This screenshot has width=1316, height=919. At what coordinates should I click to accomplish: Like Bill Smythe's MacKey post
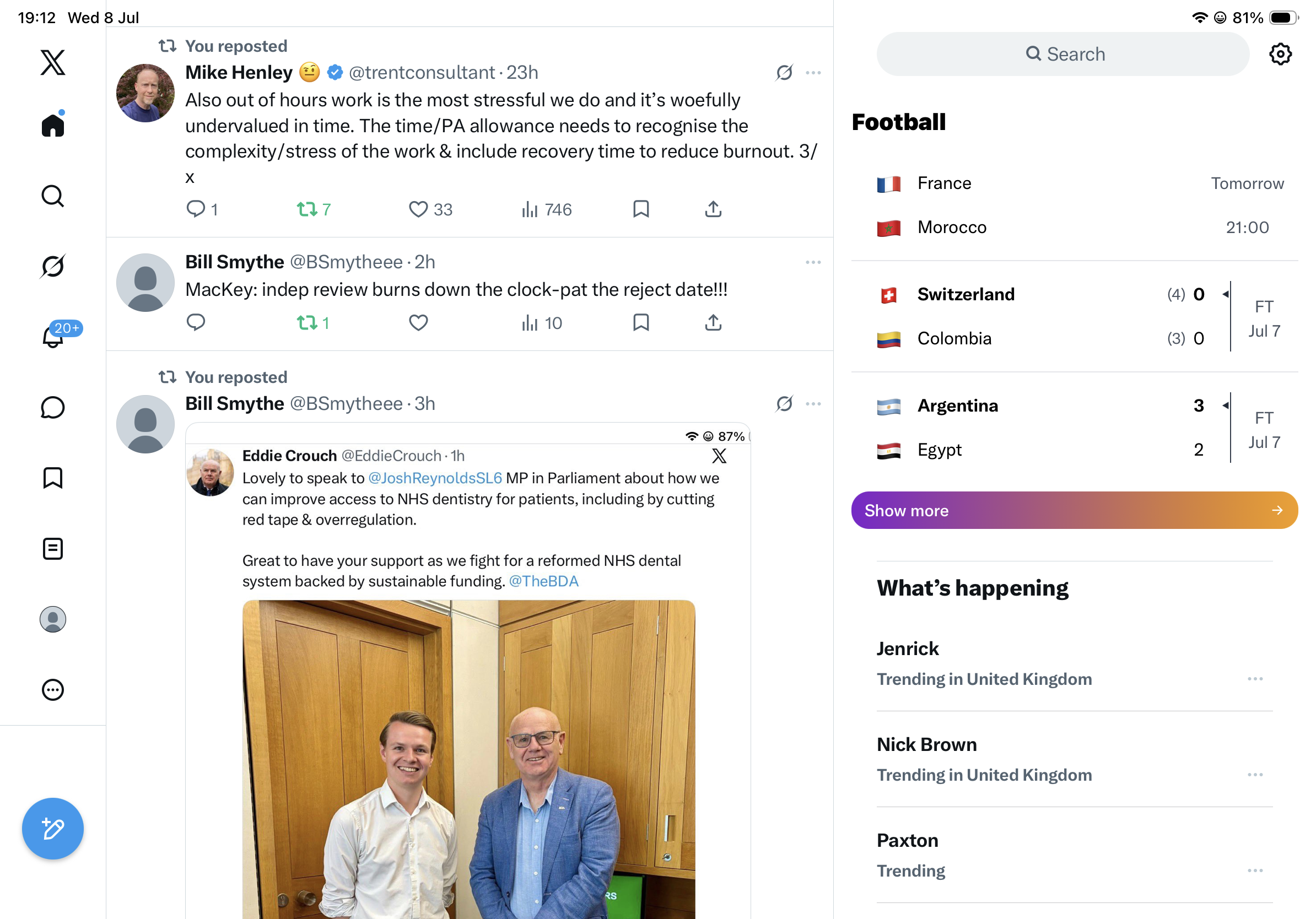[x=418, y=323]
